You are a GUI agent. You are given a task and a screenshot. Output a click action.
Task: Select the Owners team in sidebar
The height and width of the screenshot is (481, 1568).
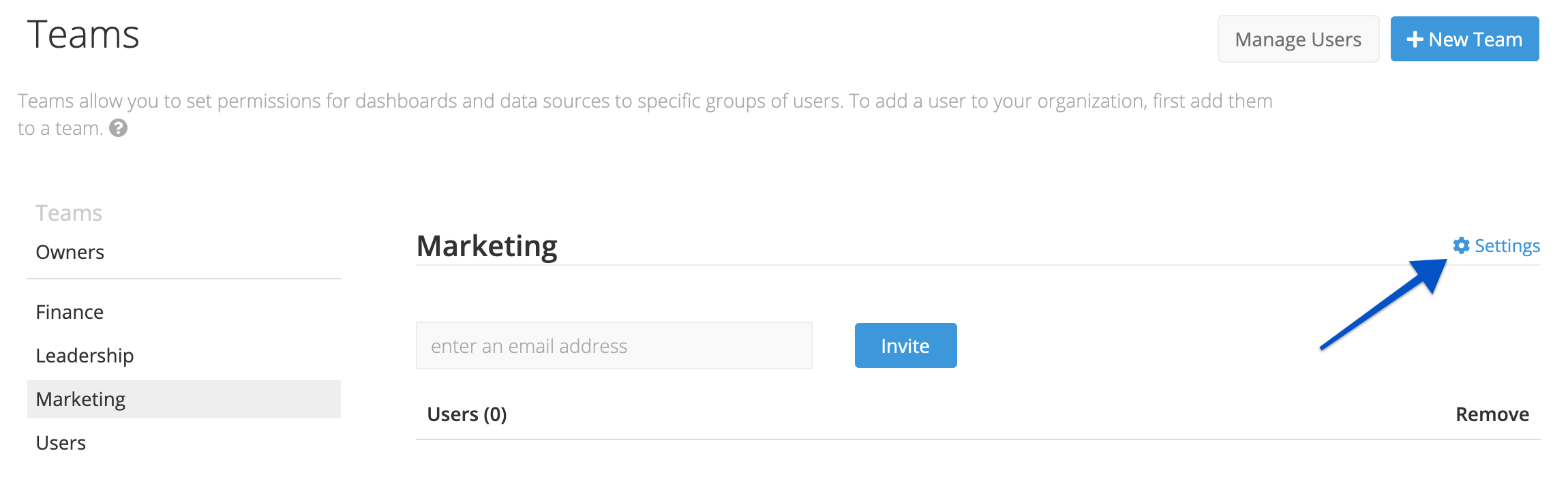[x=70, y=252]
